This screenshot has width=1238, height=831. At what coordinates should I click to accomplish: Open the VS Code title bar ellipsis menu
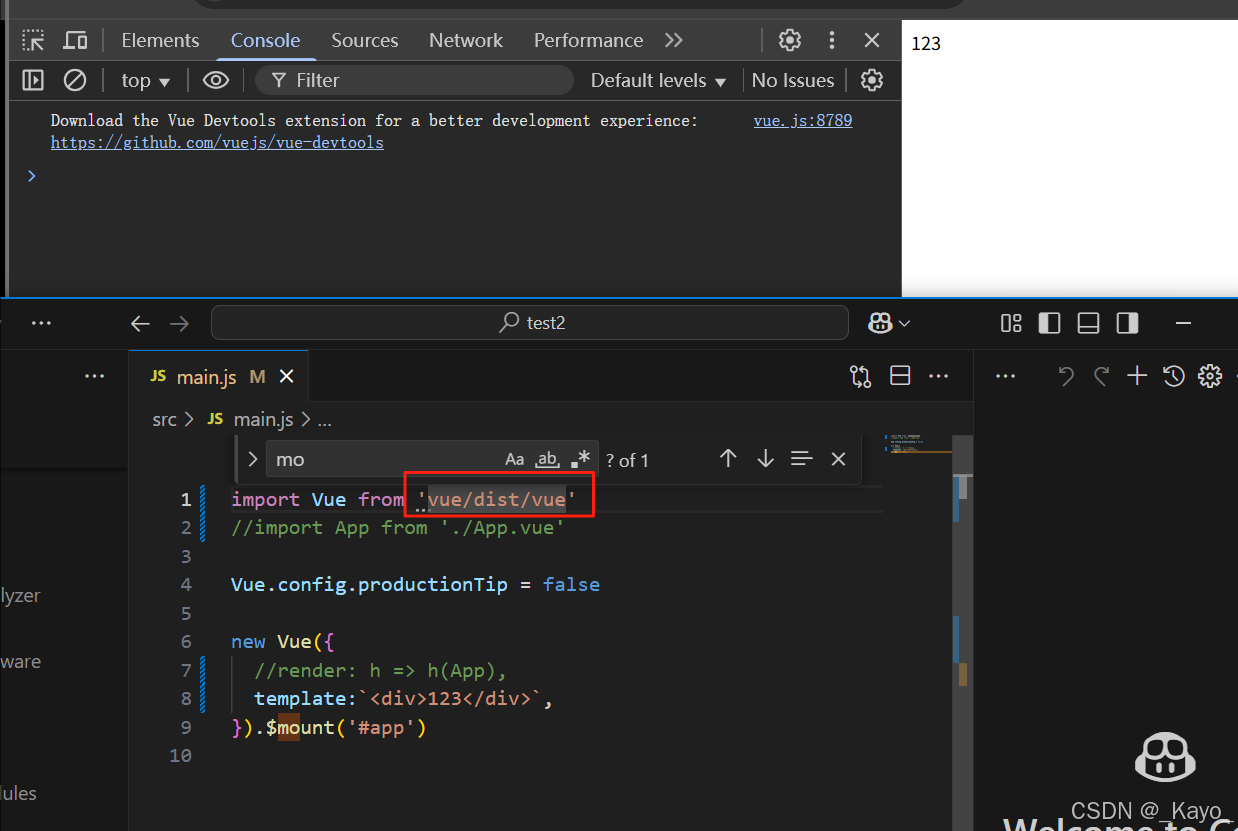[41, 323]
